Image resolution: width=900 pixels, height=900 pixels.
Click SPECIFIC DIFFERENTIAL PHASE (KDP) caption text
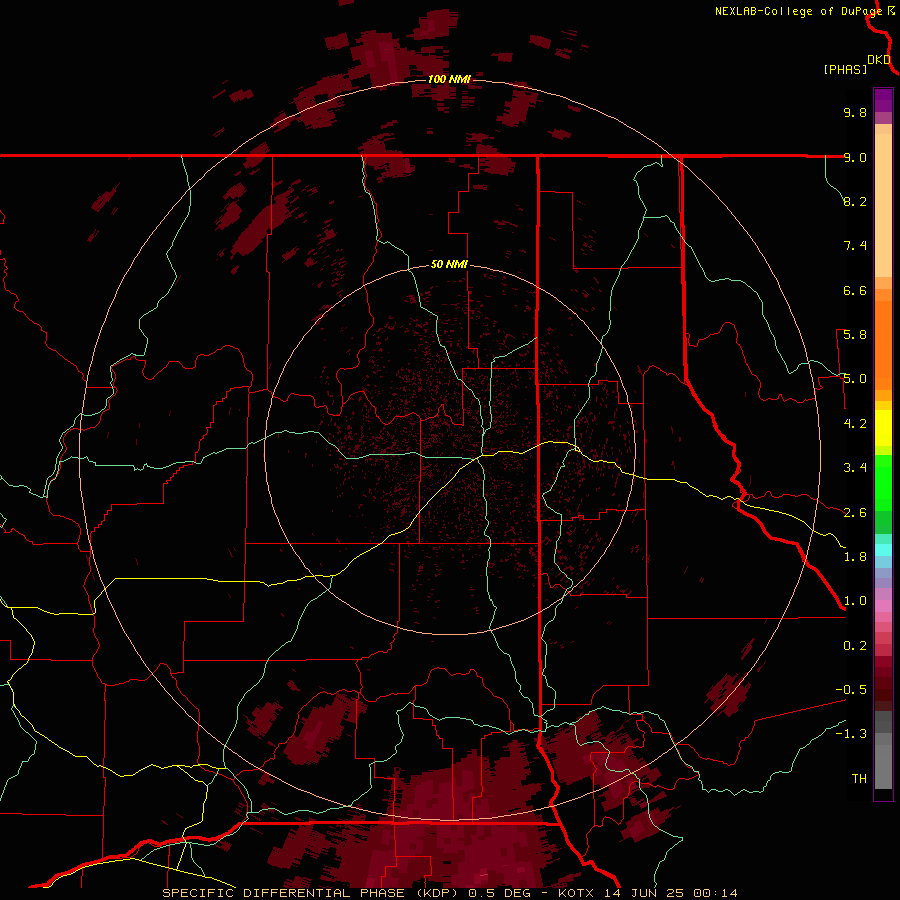point(310,893)
